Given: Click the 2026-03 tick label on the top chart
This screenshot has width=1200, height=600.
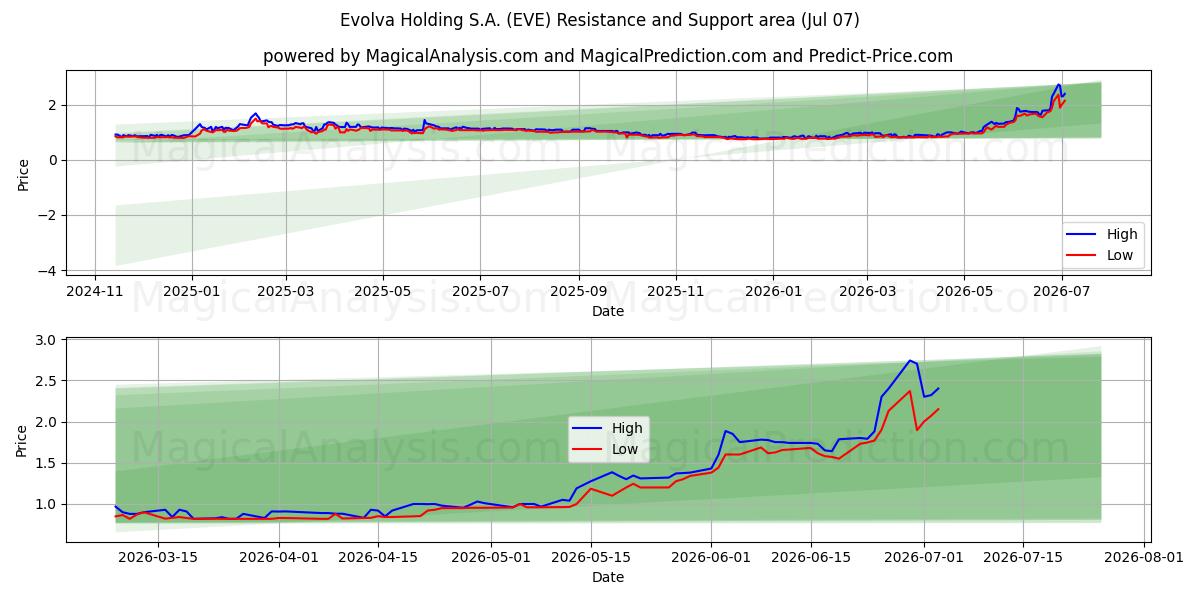Looking at the screenshot, I should 867,292.
